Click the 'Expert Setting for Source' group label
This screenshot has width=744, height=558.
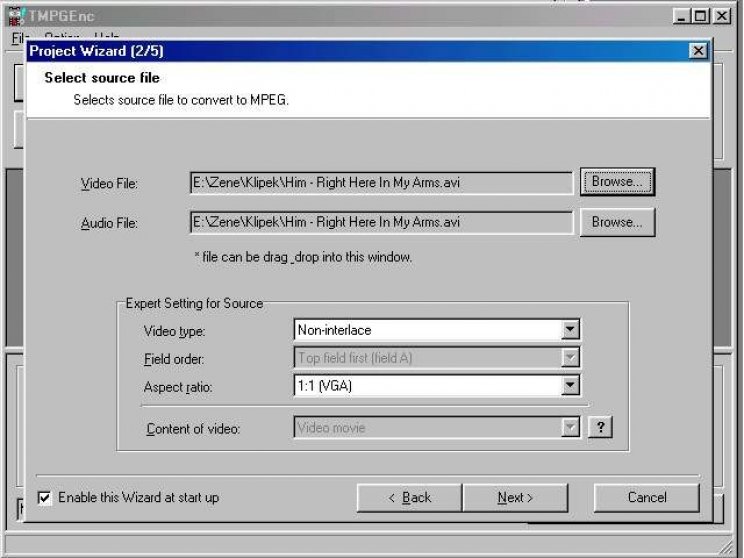tap(194, 303)
